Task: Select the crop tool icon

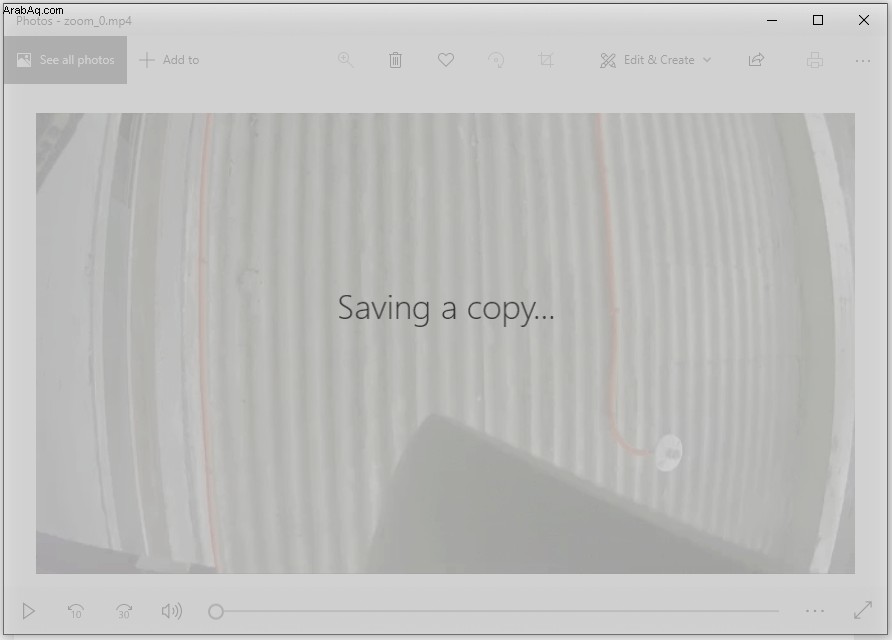Action: 546,60
